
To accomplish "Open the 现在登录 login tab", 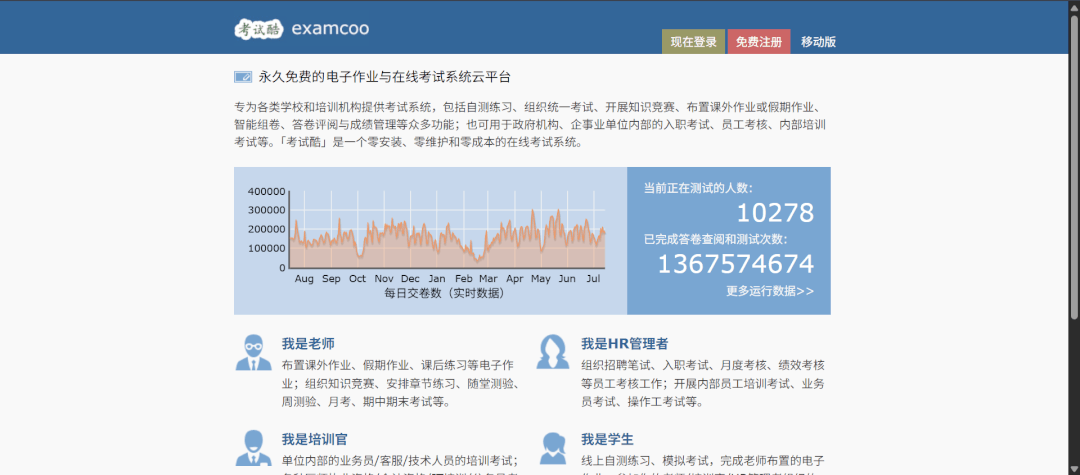I will tap(694, 42).
